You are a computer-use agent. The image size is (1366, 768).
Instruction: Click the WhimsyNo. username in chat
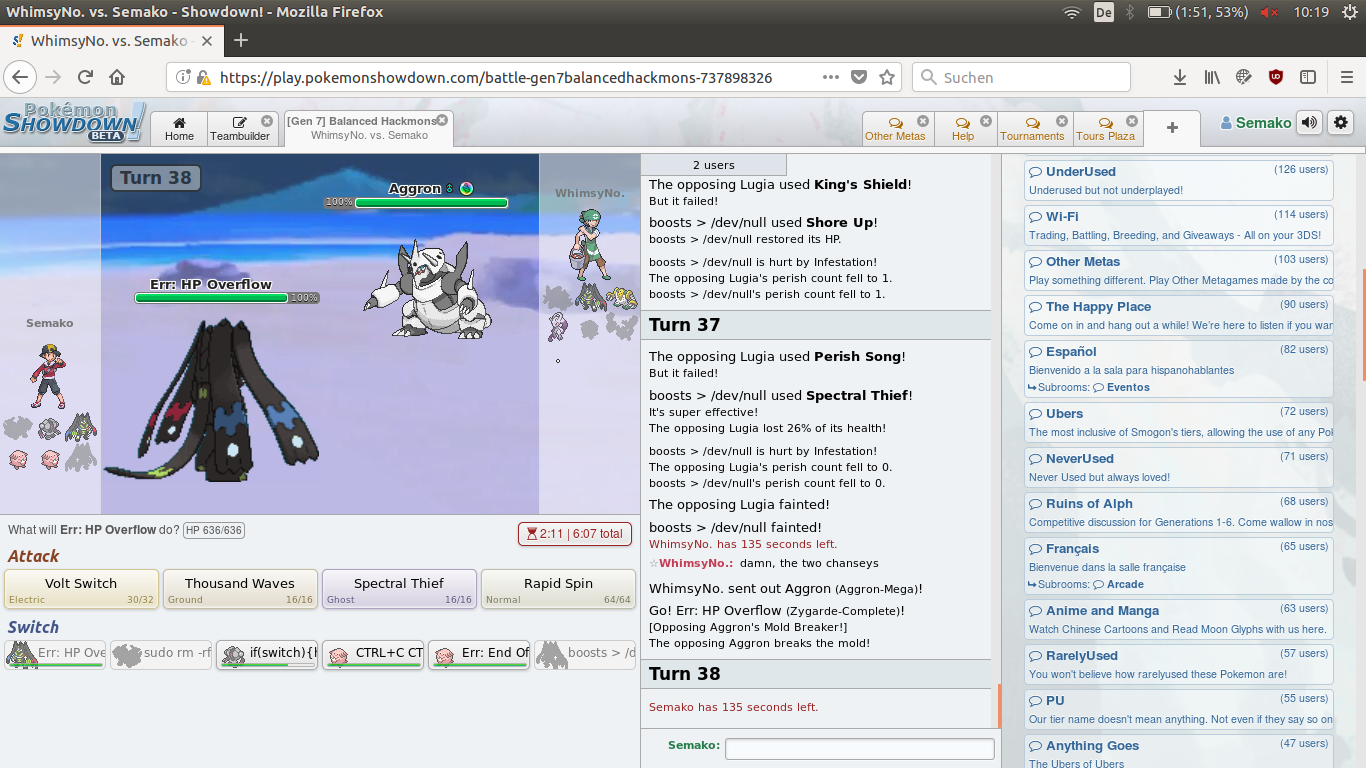[696, 563]
